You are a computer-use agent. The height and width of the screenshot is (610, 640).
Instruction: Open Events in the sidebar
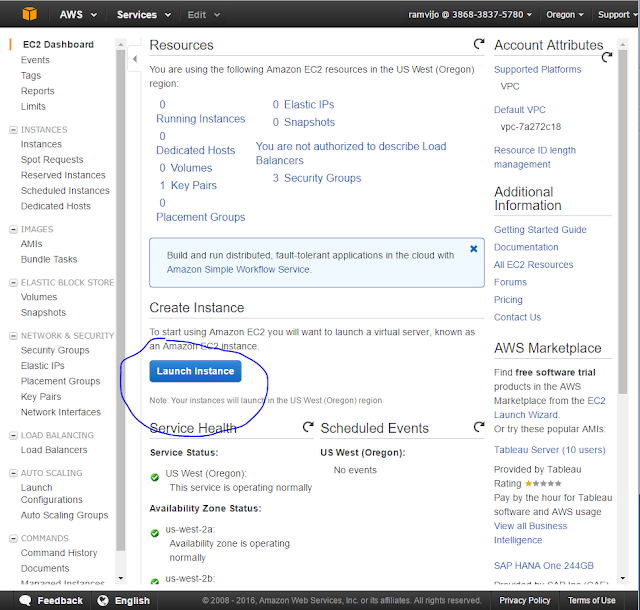(35, 60)
